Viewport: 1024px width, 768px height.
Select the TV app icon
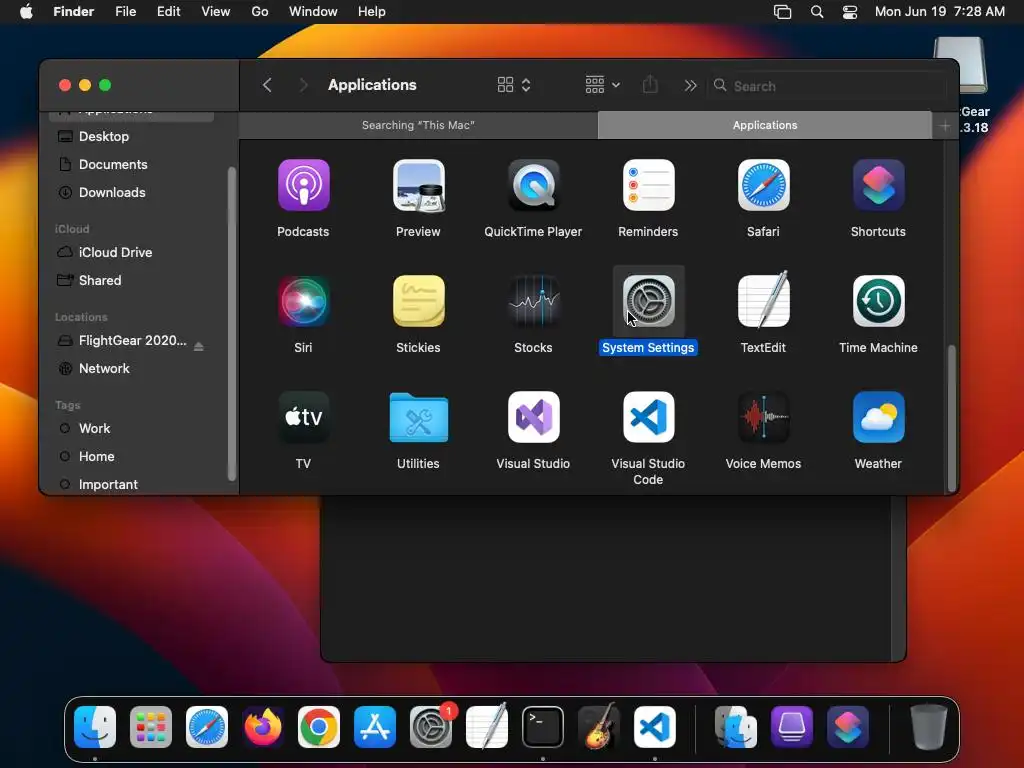pos(303,417)
